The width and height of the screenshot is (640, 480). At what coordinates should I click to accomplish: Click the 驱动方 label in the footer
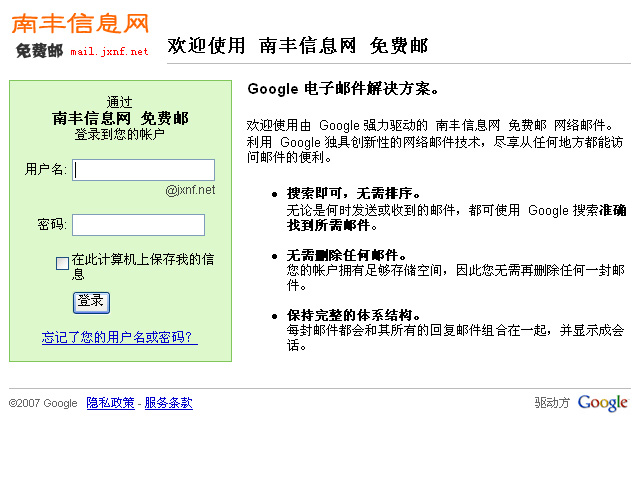(552, 403)
